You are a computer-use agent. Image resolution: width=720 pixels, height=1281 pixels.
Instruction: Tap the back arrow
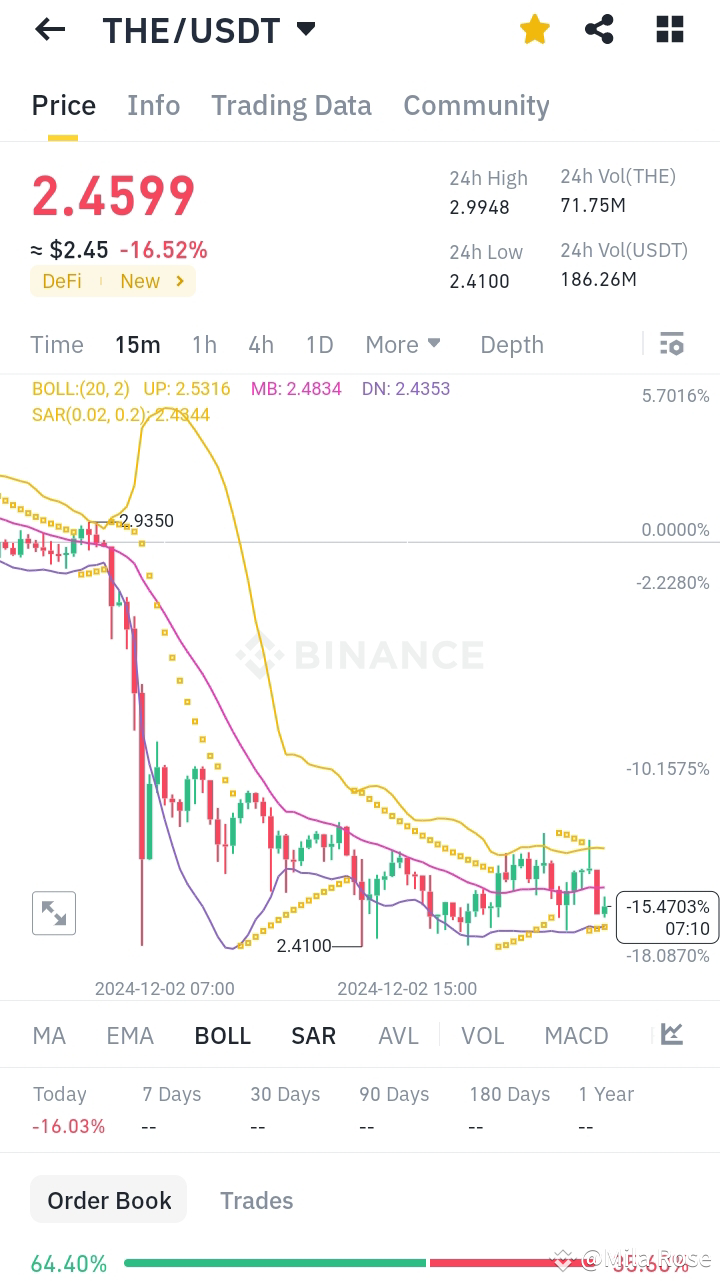pos(49,29)
